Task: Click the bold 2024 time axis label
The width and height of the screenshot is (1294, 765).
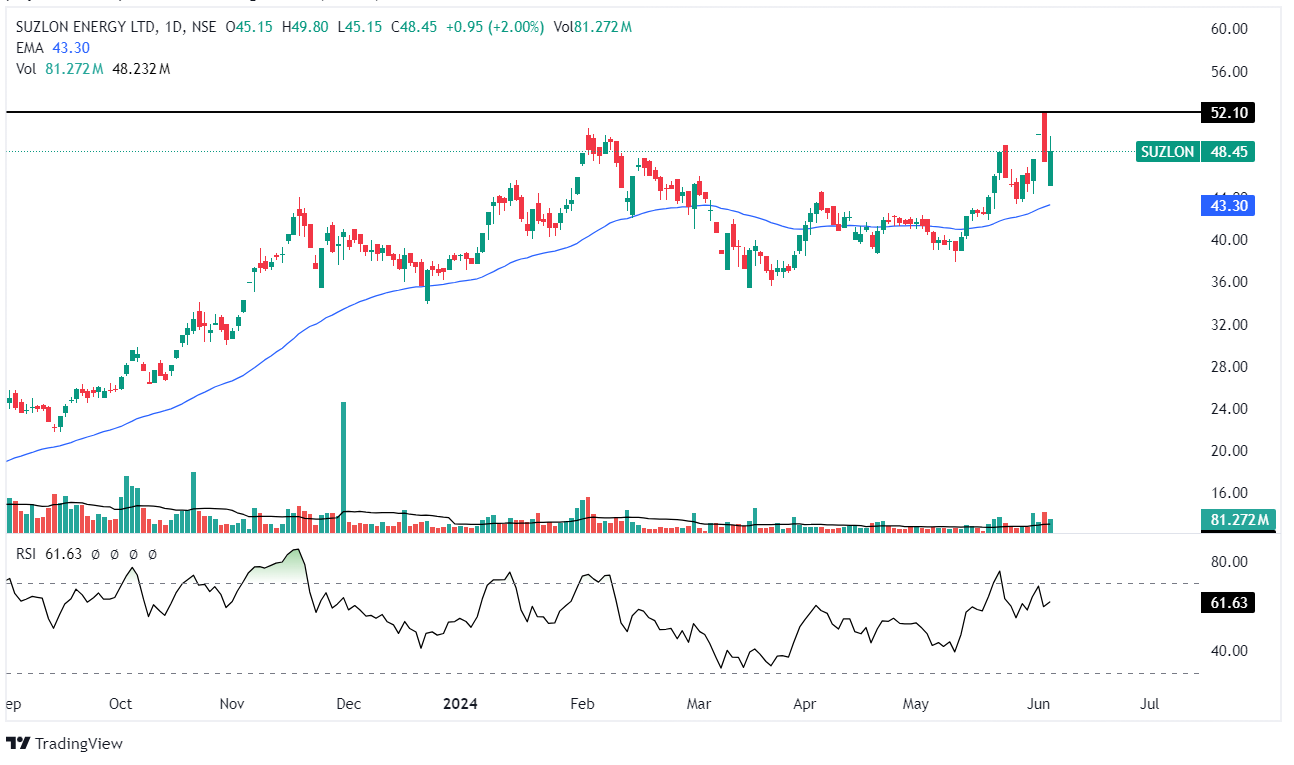Action: pyautogui.click(x=460, y=704)
